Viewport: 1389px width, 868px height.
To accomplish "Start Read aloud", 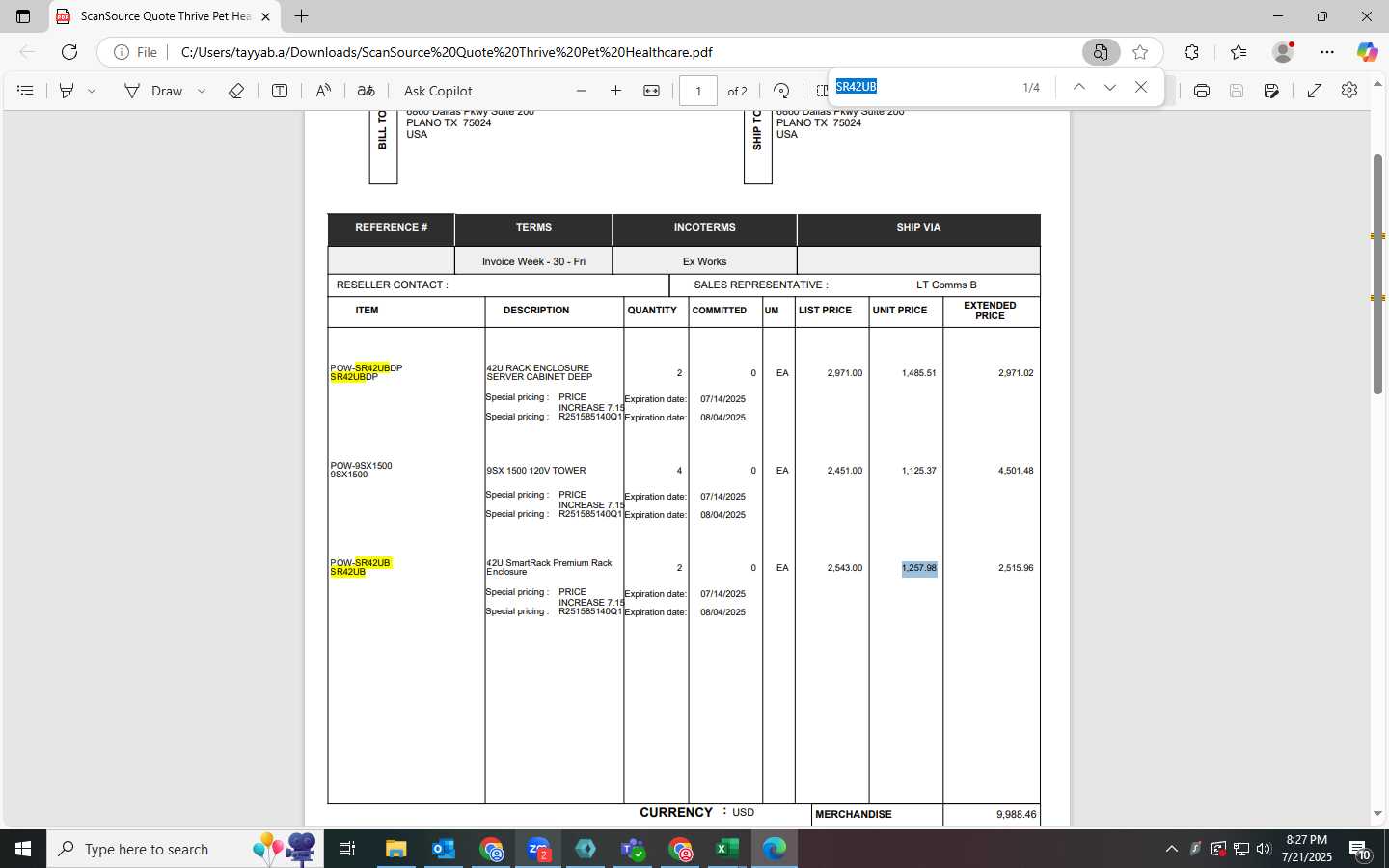I will (x=323, y=91).
